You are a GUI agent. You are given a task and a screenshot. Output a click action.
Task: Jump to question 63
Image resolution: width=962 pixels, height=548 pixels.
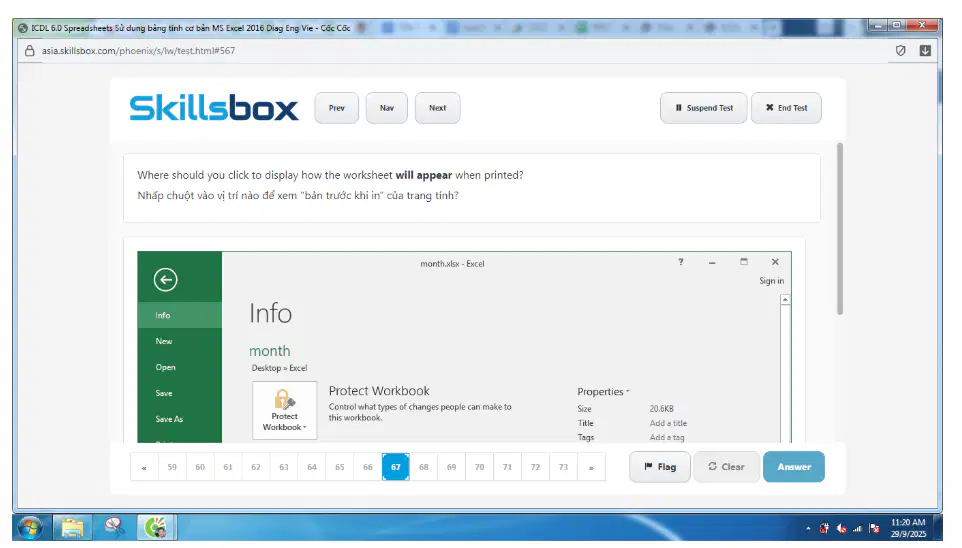[283, 467]
